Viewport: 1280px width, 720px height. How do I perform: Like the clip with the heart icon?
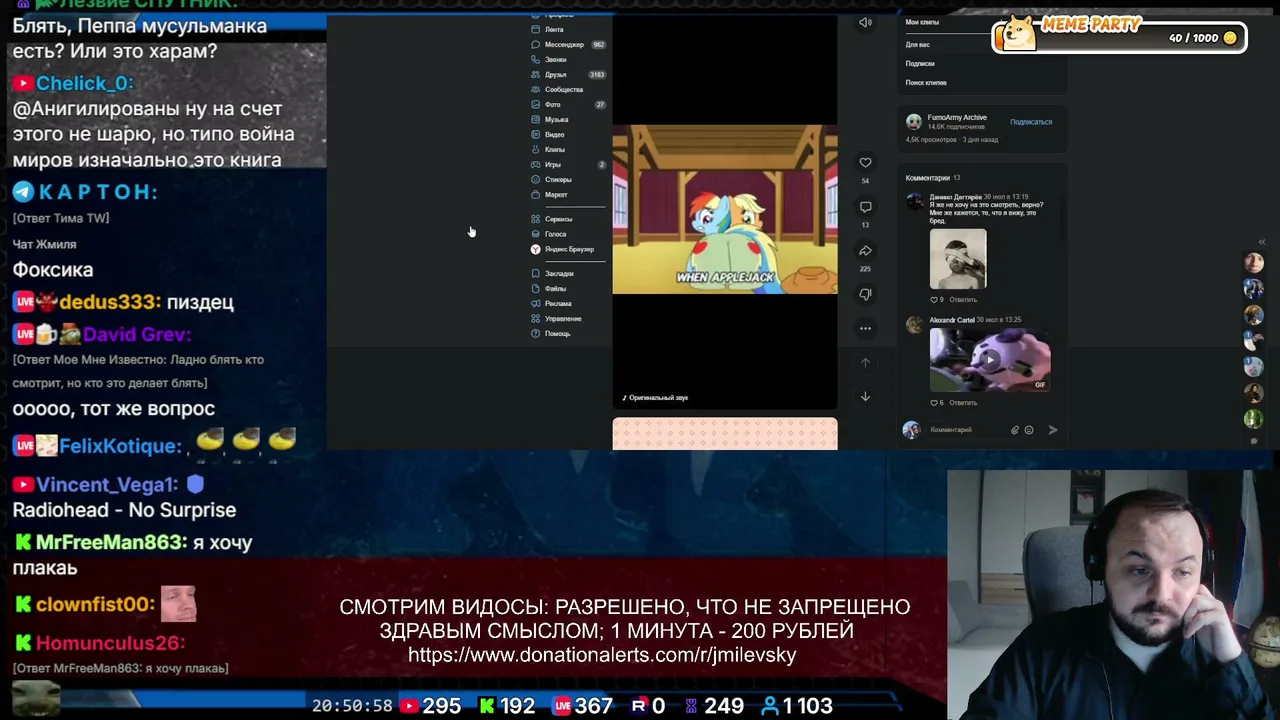pyautogui.click(x=865, y=163)
